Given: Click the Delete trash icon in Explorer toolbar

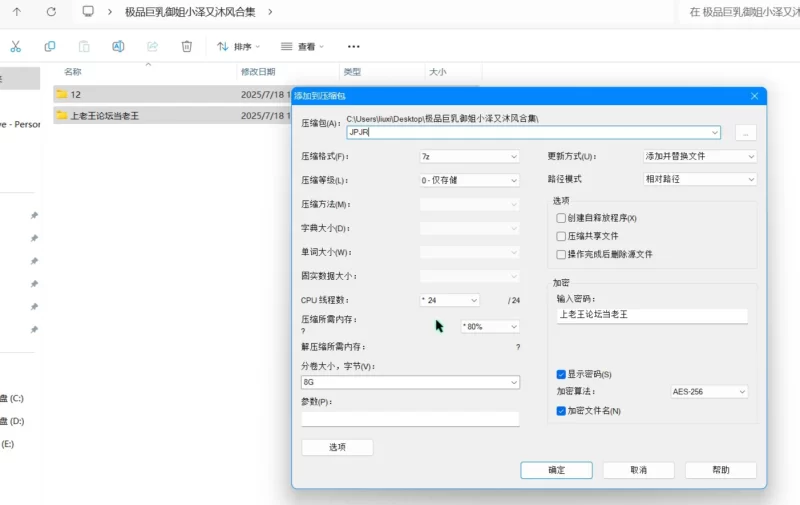Looking at the screenshot, I should pos(186,46).
